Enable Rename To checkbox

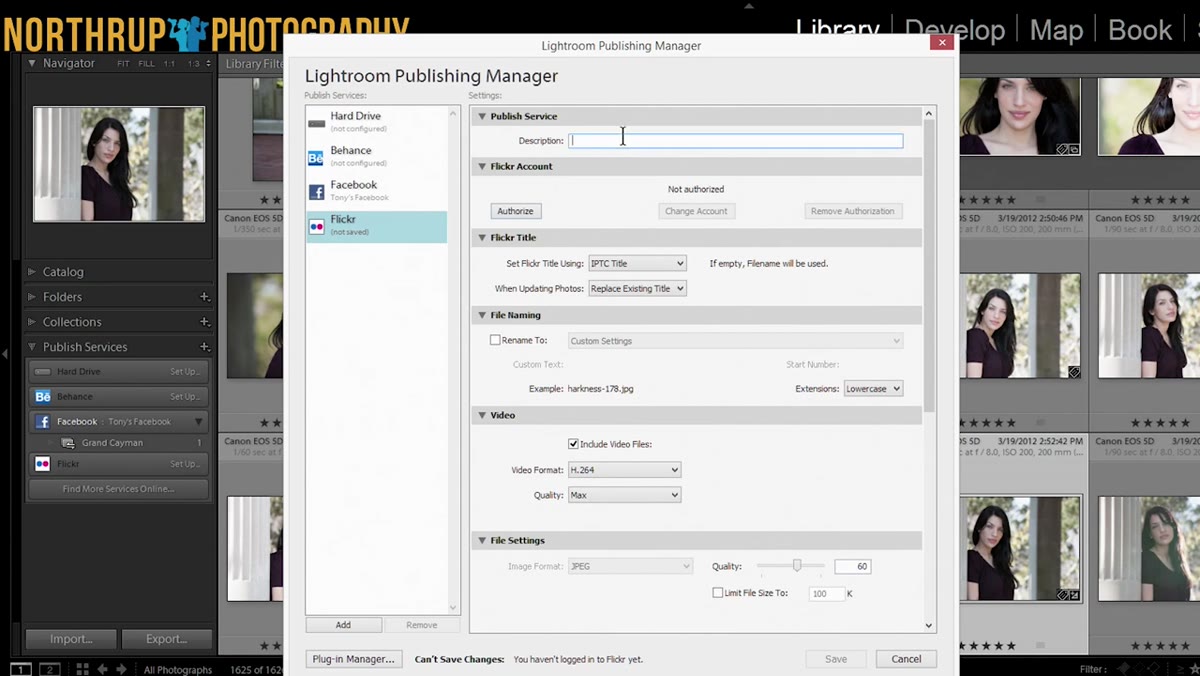click(x=495, y=340)
